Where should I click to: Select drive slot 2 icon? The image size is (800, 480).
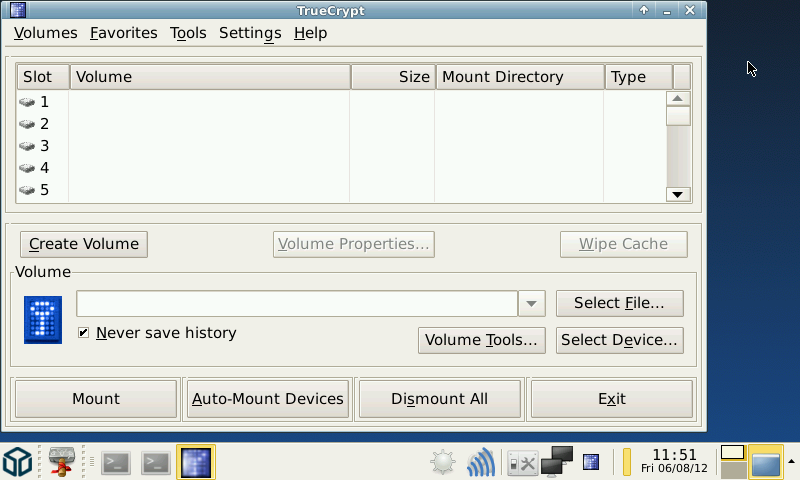(x=27, y=124)
